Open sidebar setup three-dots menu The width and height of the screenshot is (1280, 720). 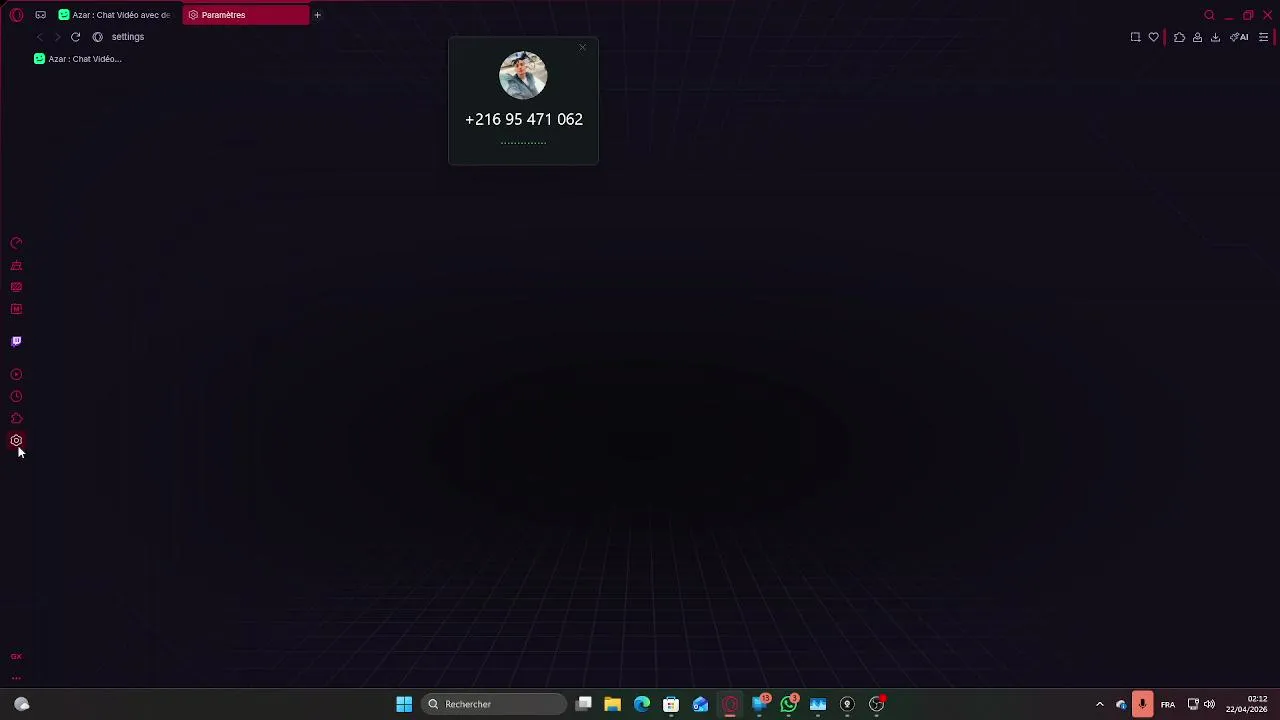(x=16, y=678)
